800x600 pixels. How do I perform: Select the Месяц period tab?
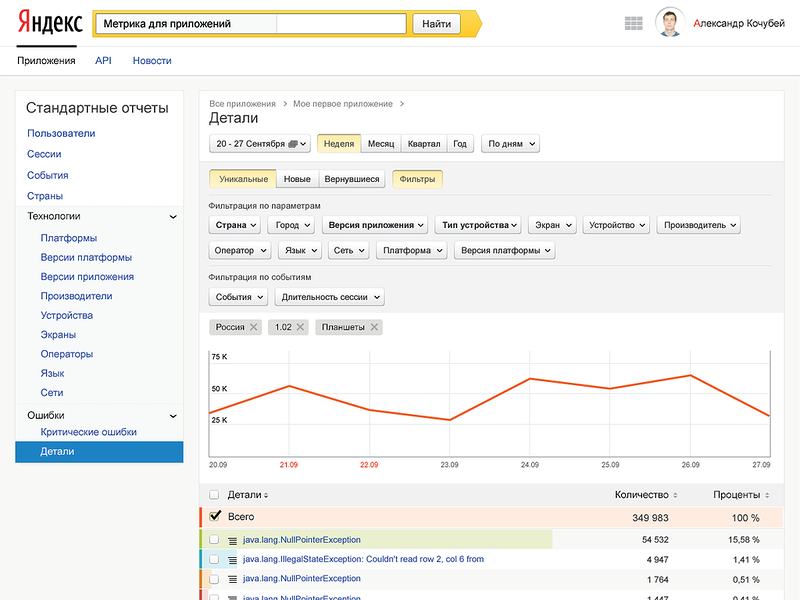[x=381, y=144]
